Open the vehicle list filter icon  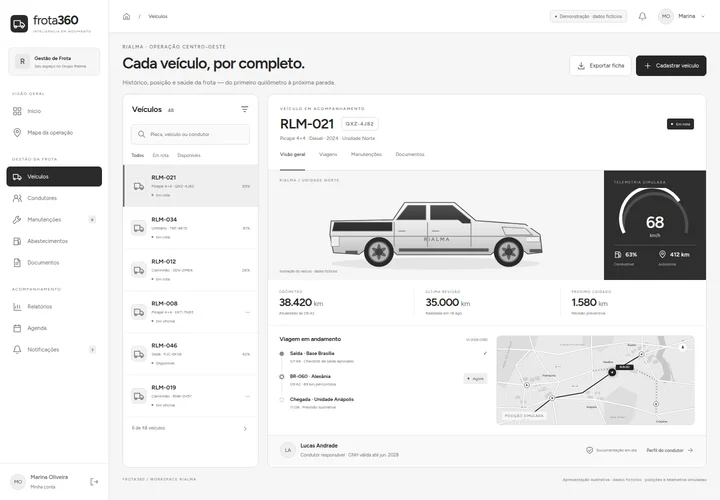244,109
